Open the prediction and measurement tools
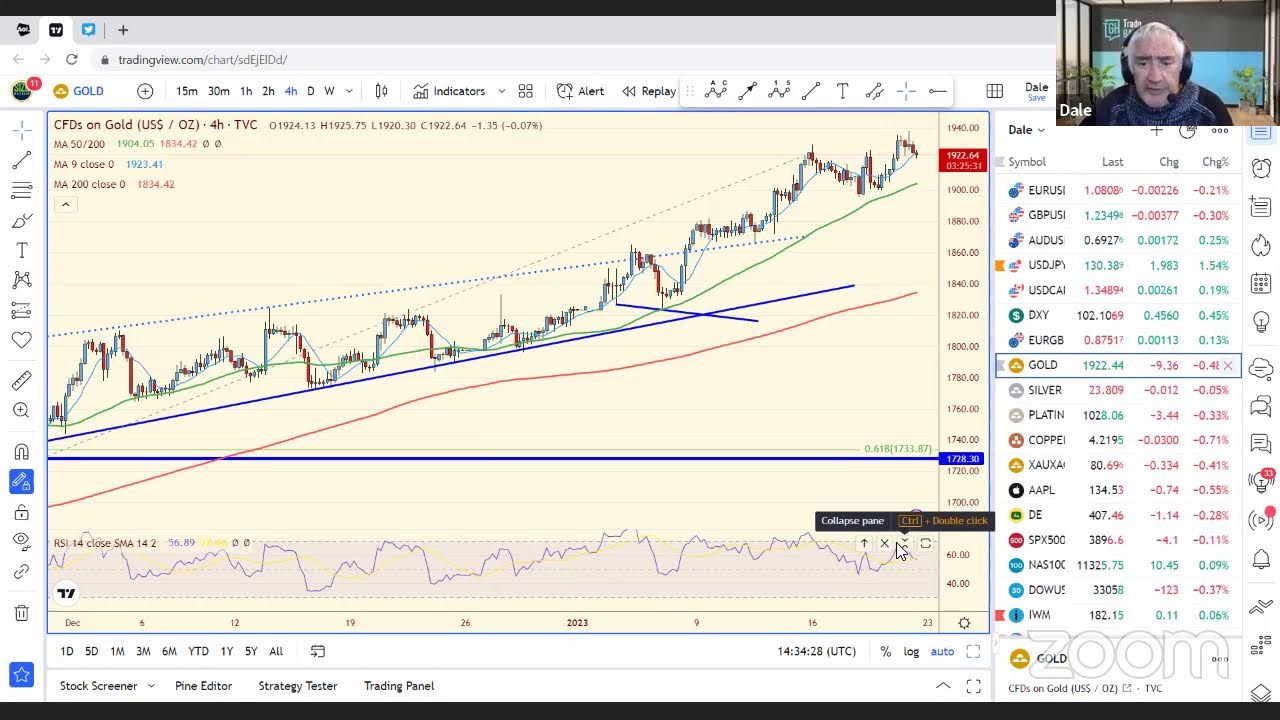This screenshot has width=1280, height=720. pos(21,310)
